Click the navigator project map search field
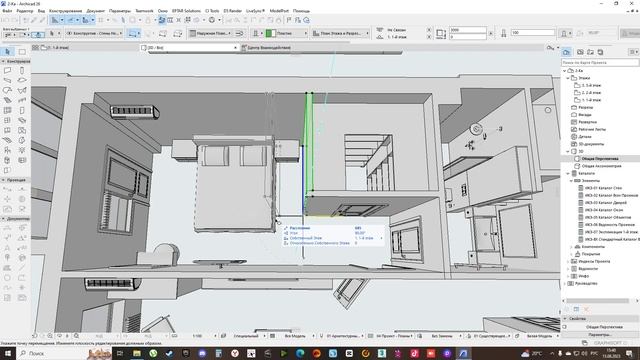640x360 pixels. coord(600,62)
